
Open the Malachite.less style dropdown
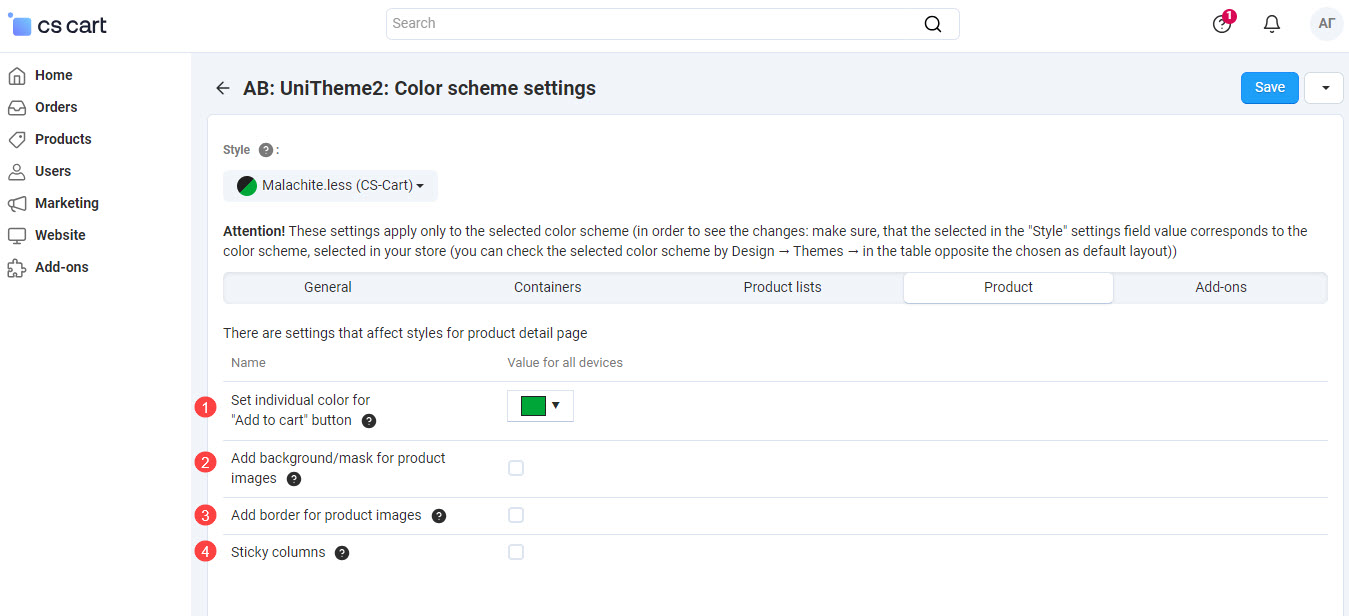click(x=330, y=185)
